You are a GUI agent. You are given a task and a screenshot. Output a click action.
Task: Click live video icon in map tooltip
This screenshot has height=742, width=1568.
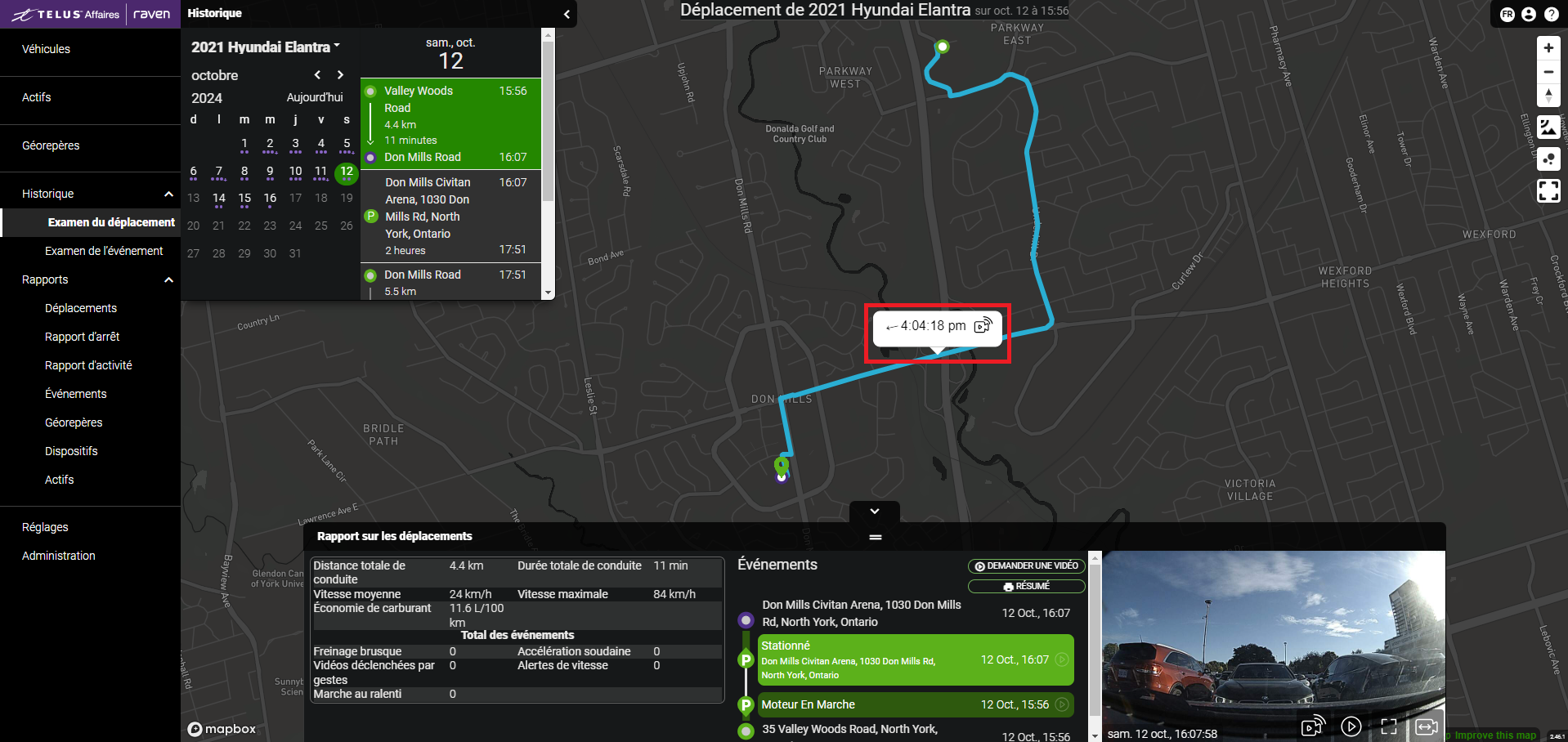(x=983, y=325)
